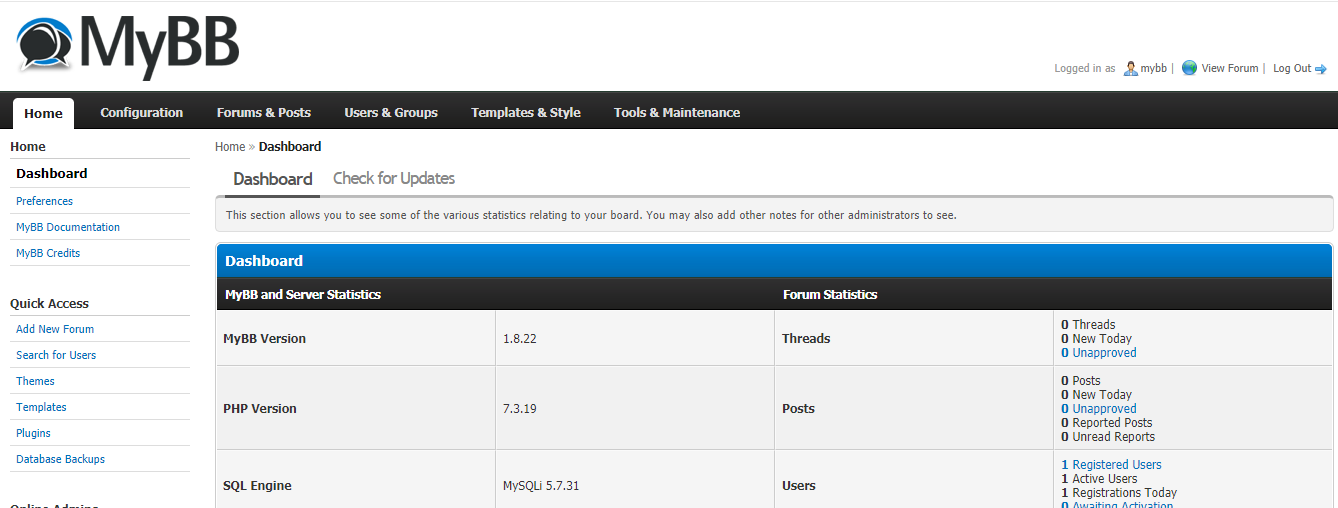This screenshot has height=508, width=1338.
Task: Click the user avatar icon beside mybb
Action: pos(1131,68)
